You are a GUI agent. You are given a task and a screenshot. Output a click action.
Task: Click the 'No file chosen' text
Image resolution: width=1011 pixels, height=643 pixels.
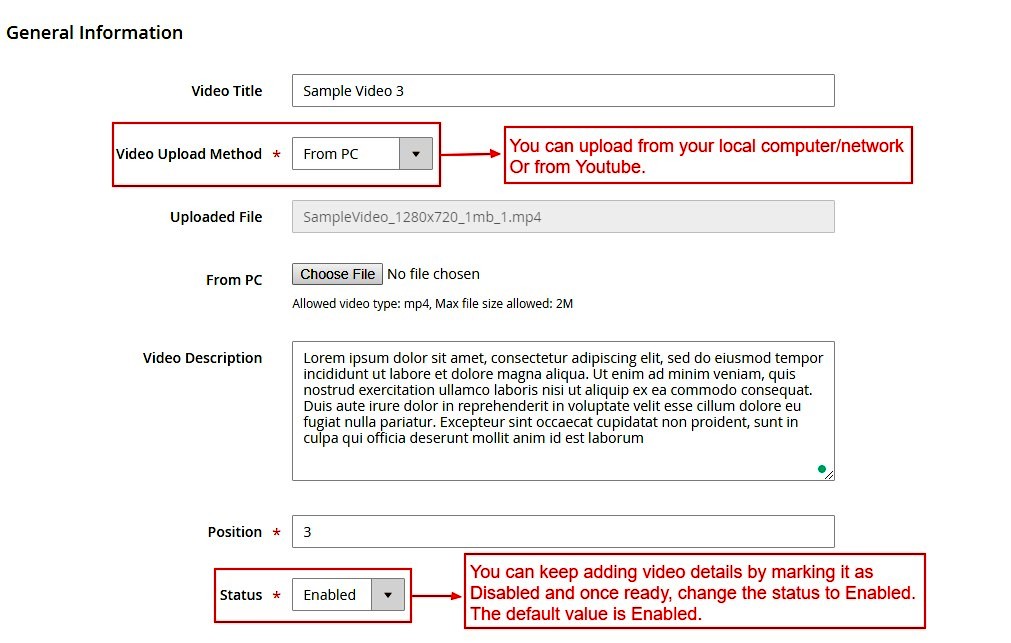pos(433,274)
